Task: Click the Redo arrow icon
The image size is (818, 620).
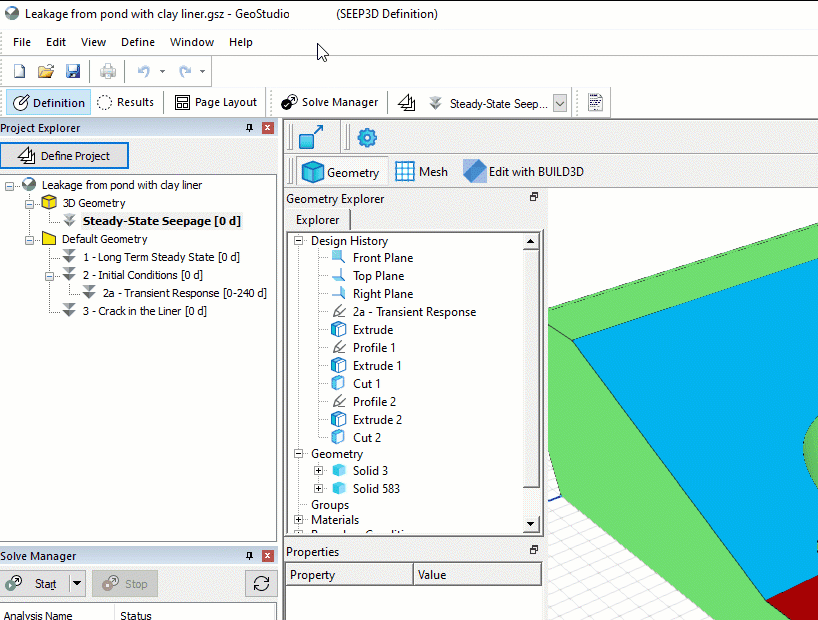Action: tap(185, 71)
